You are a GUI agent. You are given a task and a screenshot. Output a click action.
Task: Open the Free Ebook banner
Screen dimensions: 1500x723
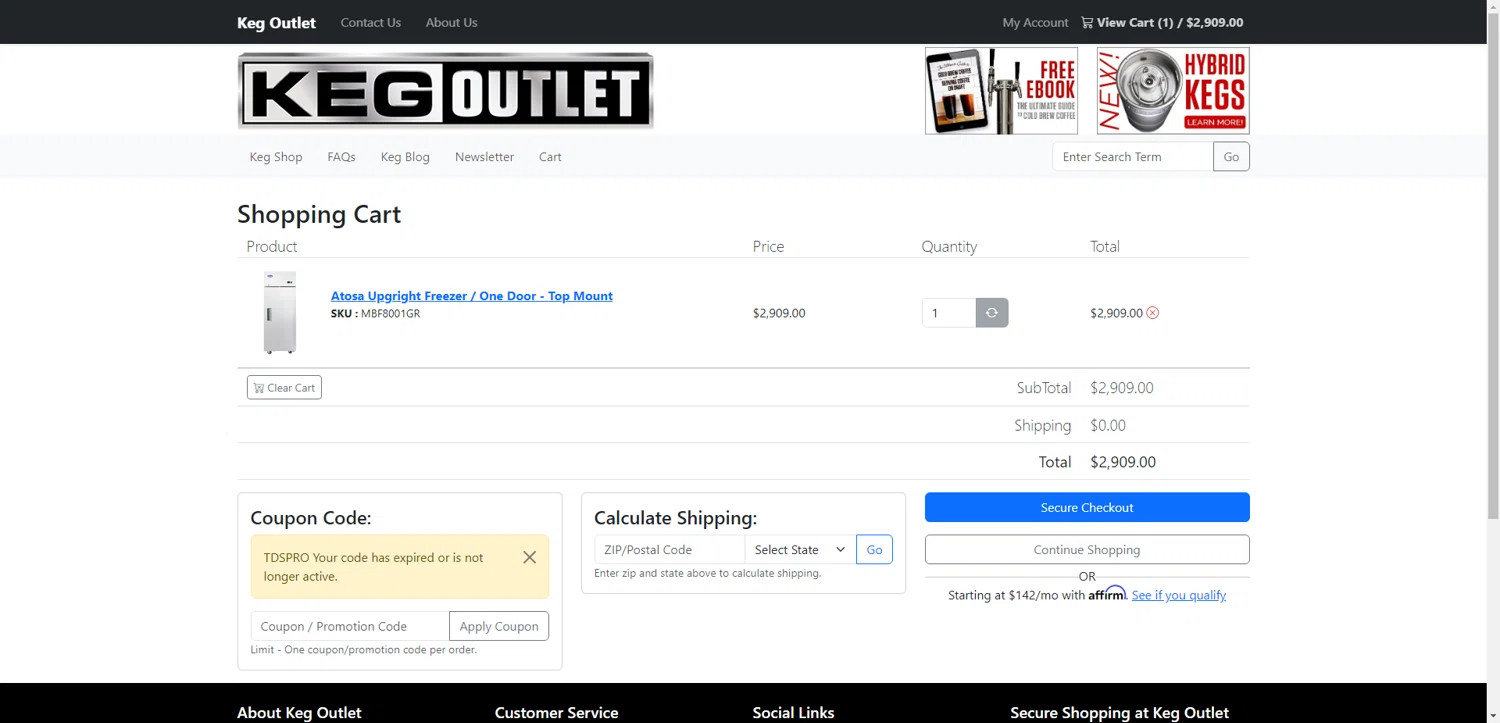coord(1001,90)
